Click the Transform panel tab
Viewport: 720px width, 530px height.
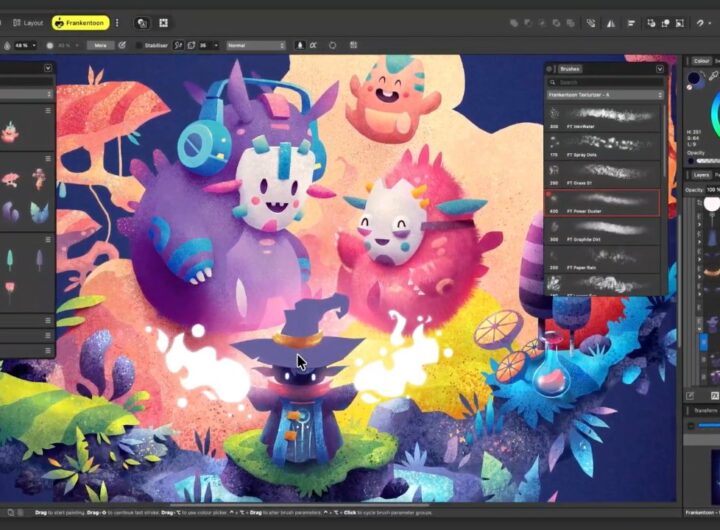coord(706,410)
